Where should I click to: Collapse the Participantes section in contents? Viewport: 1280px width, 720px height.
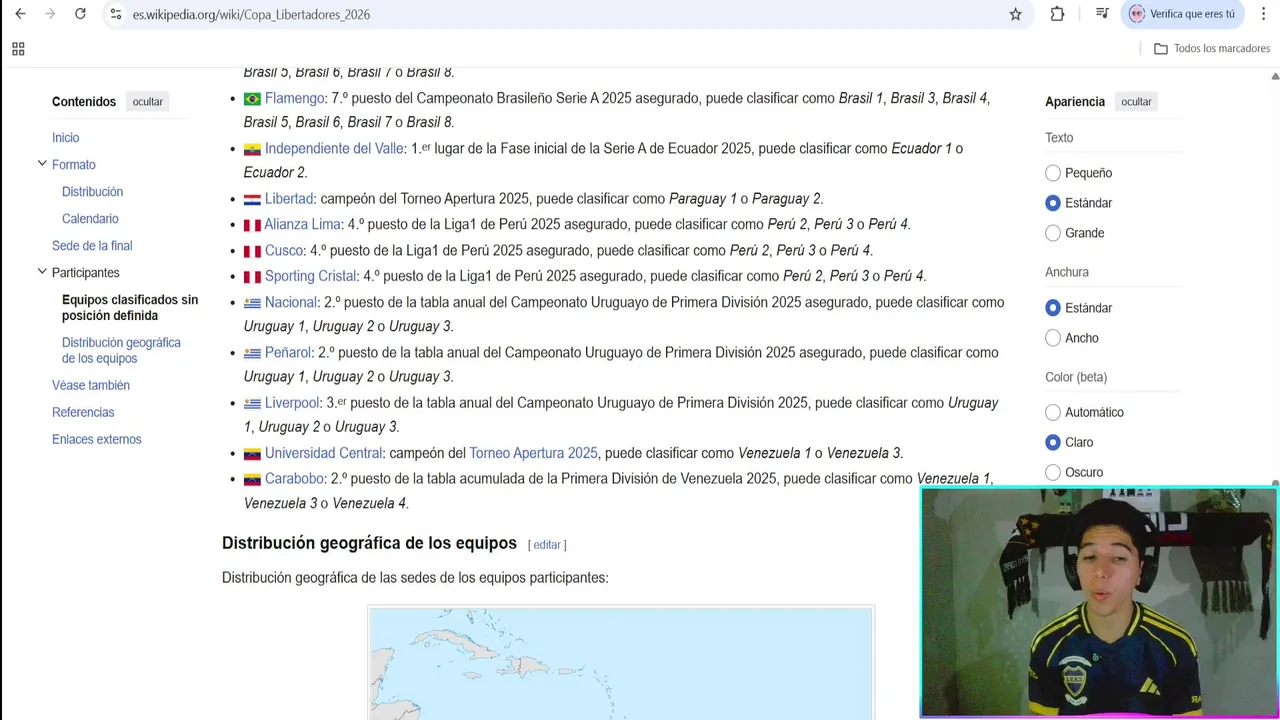[x=42, y=272]
